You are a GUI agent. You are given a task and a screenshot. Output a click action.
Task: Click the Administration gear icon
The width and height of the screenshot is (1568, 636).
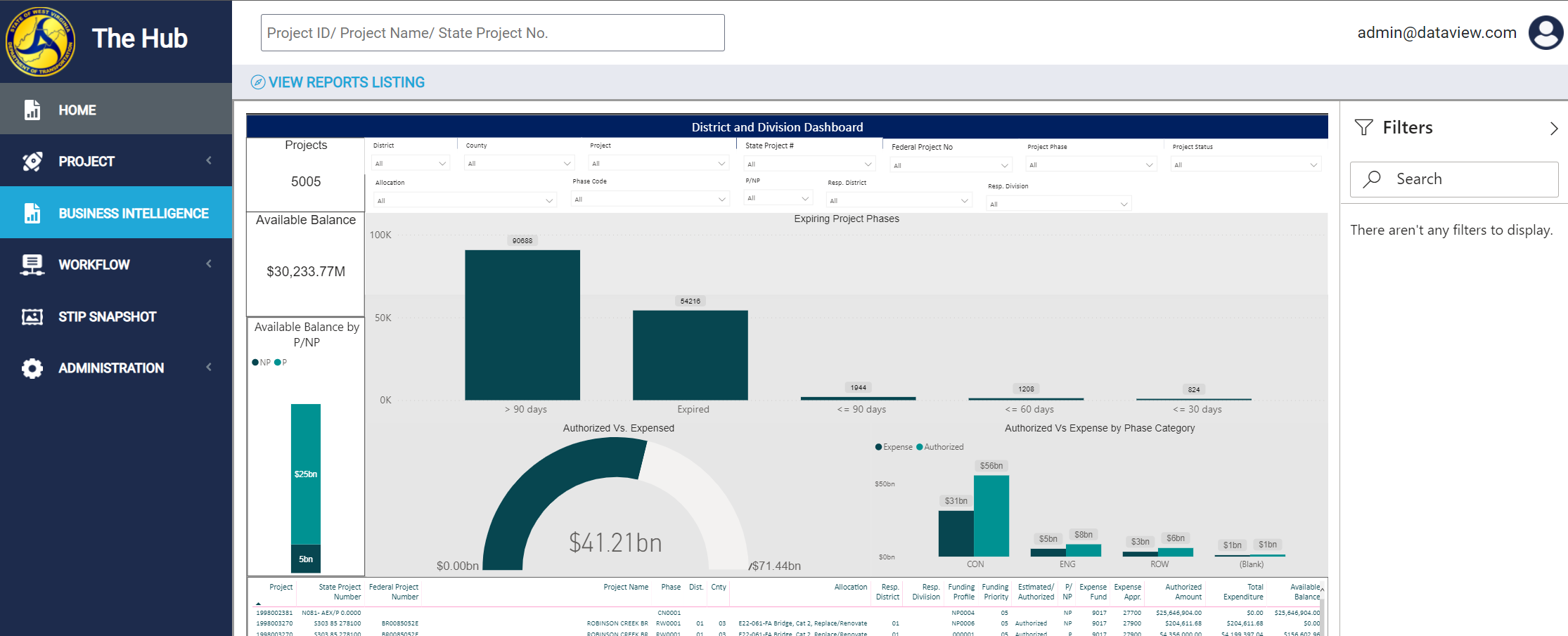click(32, 368)
